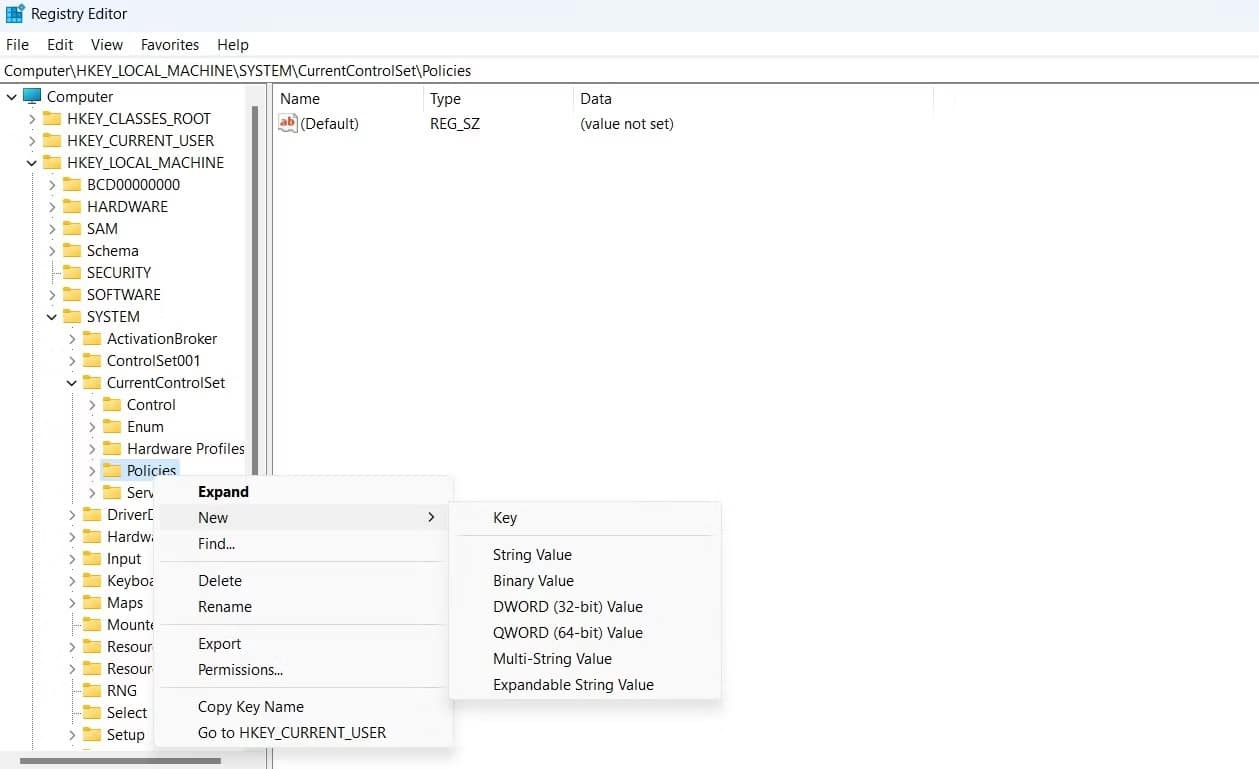
Task: Click the Computer node icon at tree top
Action: [x=31, y=96]
